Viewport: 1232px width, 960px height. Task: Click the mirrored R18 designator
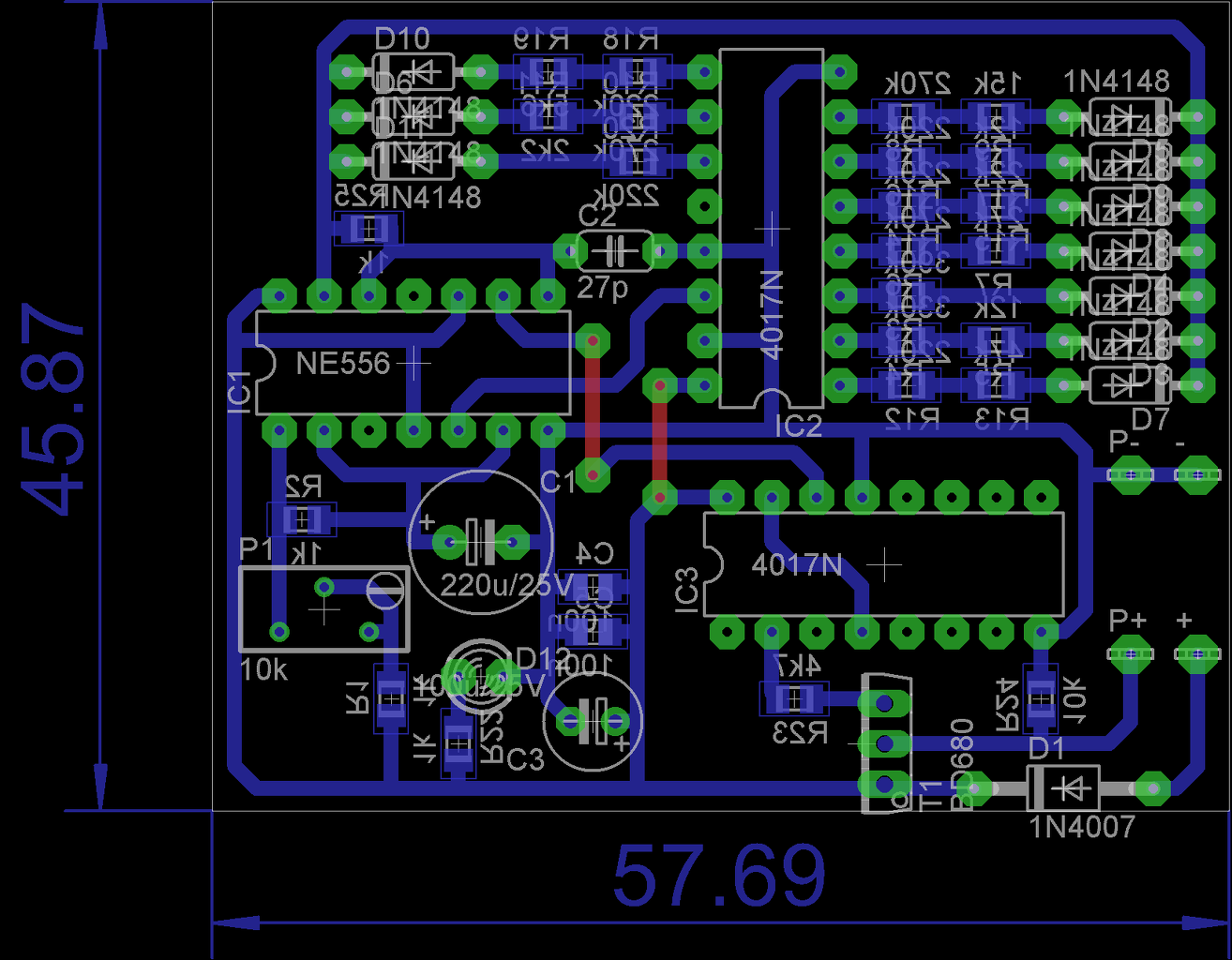tap(630, 38)
